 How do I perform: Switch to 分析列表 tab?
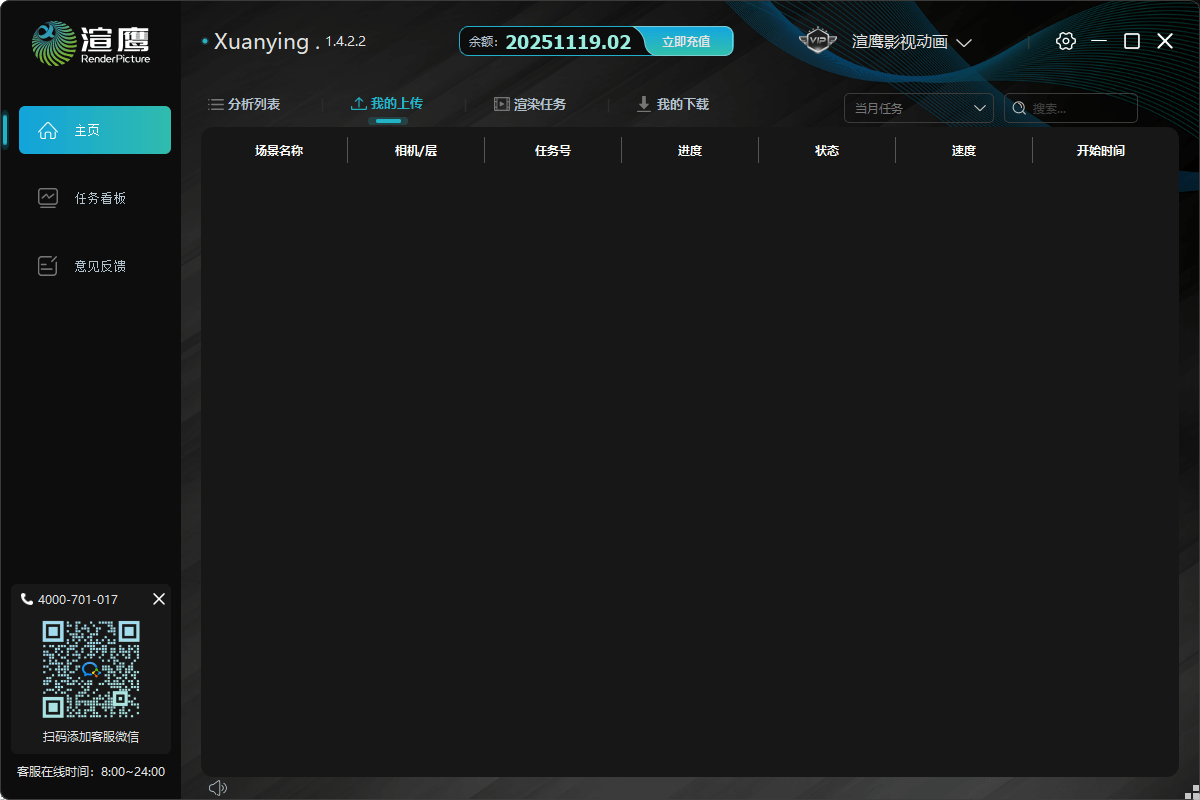(244, 104)
